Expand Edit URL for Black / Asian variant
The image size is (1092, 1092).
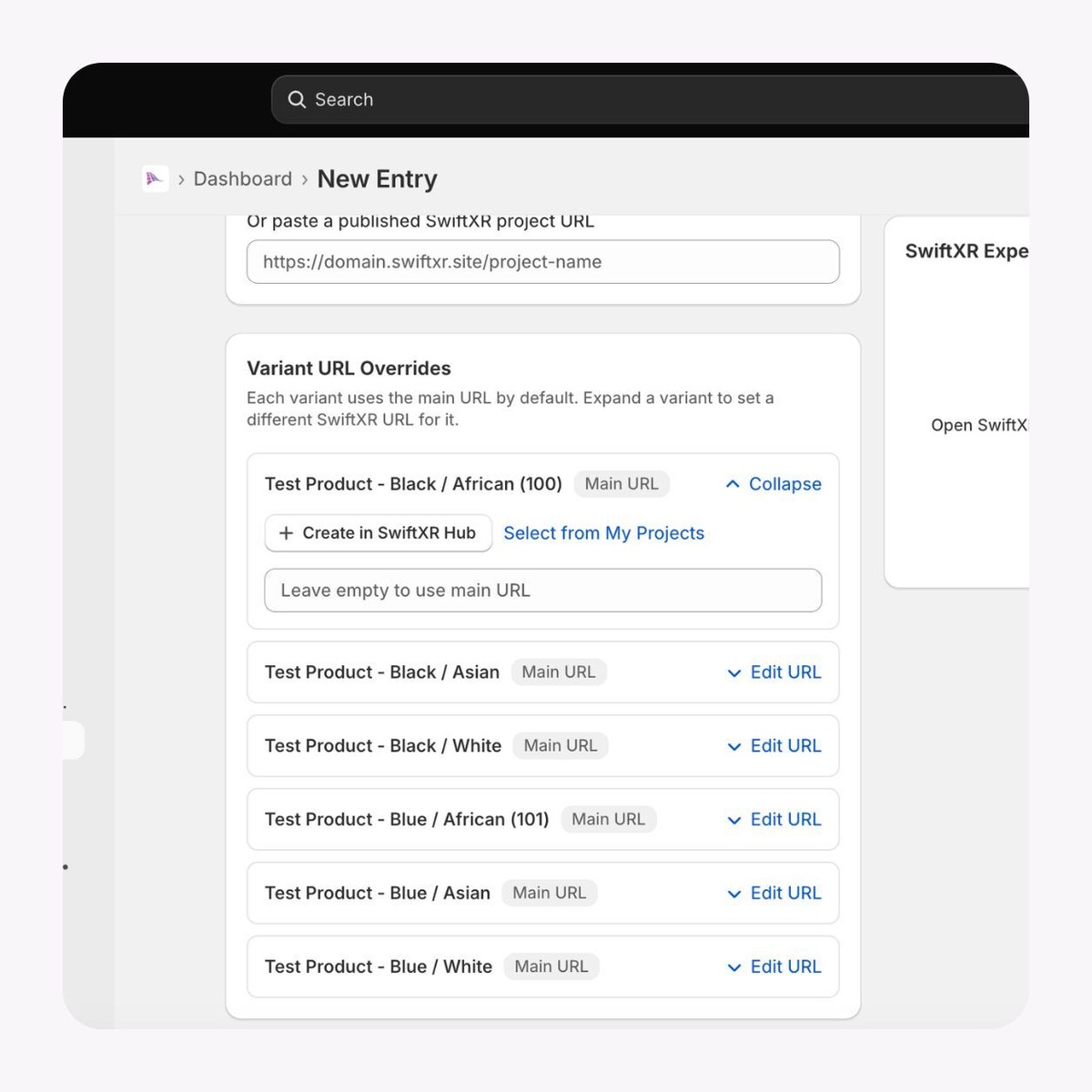point(774,672)
